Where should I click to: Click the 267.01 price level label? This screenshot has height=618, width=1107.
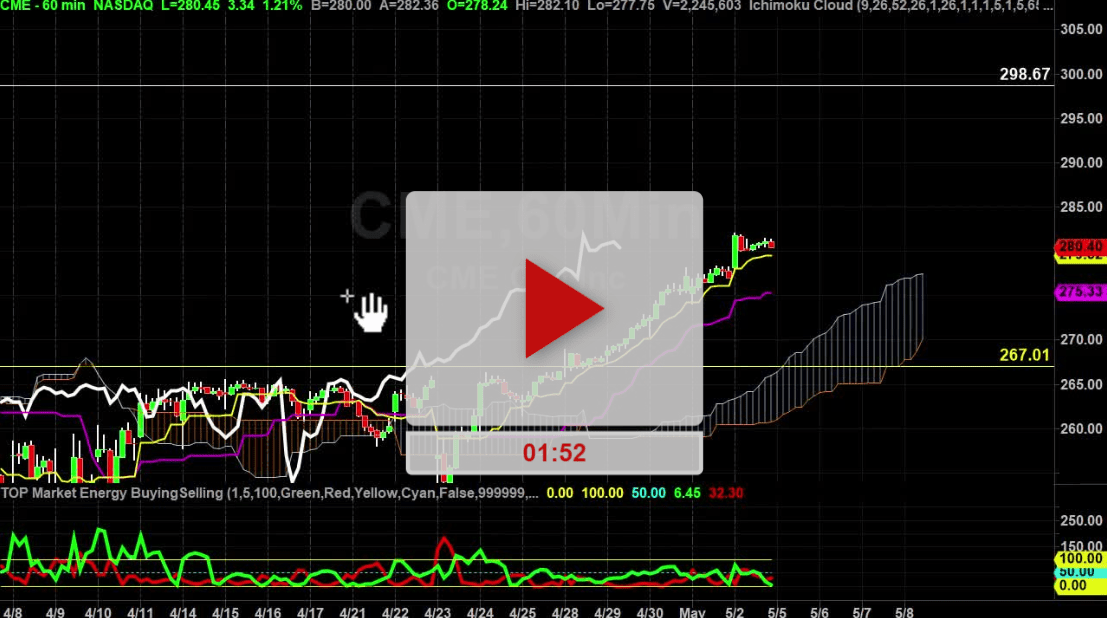click(x=1024, y=355)
